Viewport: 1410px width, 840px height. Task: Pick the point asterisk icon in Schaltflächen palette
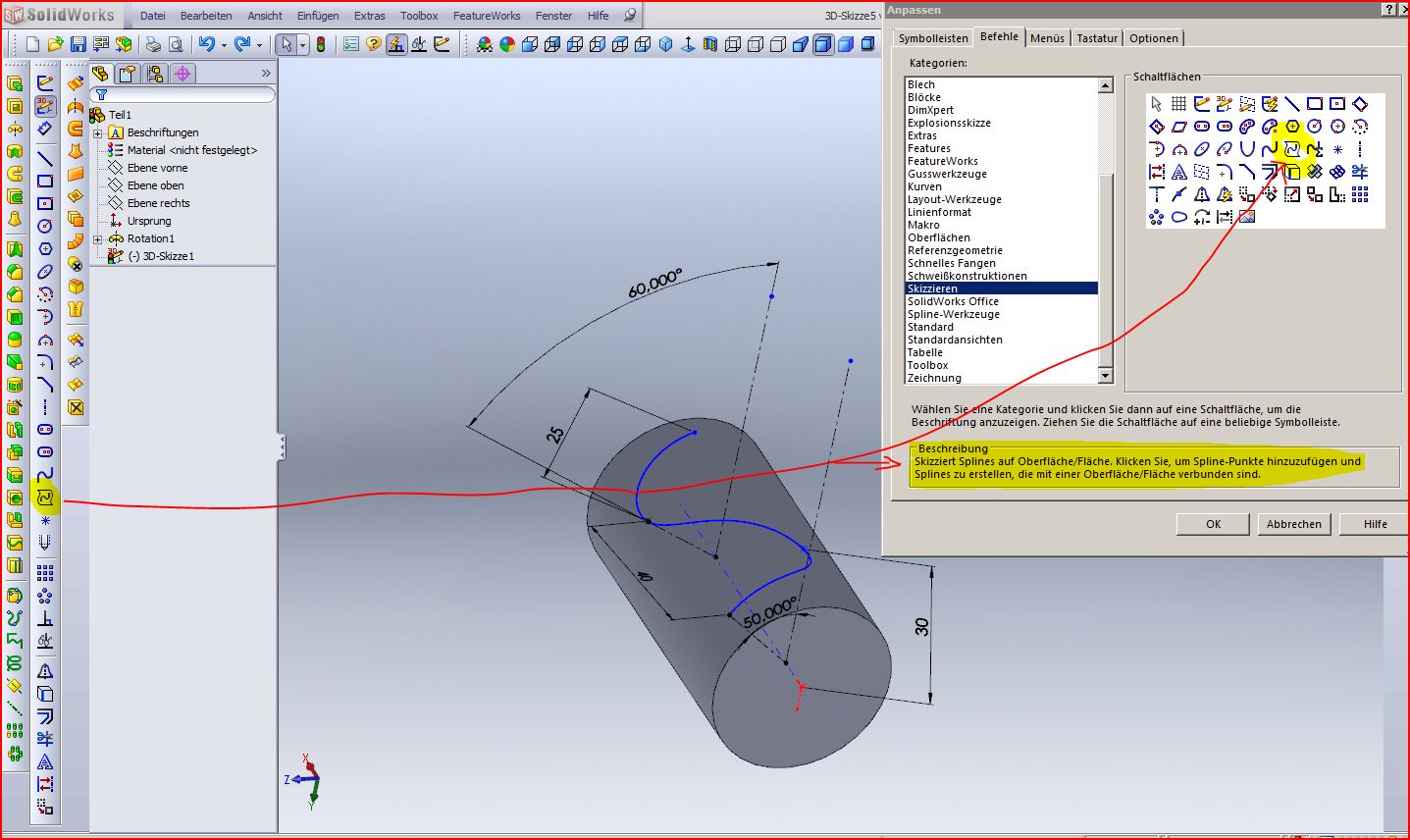click(1337, 149)
